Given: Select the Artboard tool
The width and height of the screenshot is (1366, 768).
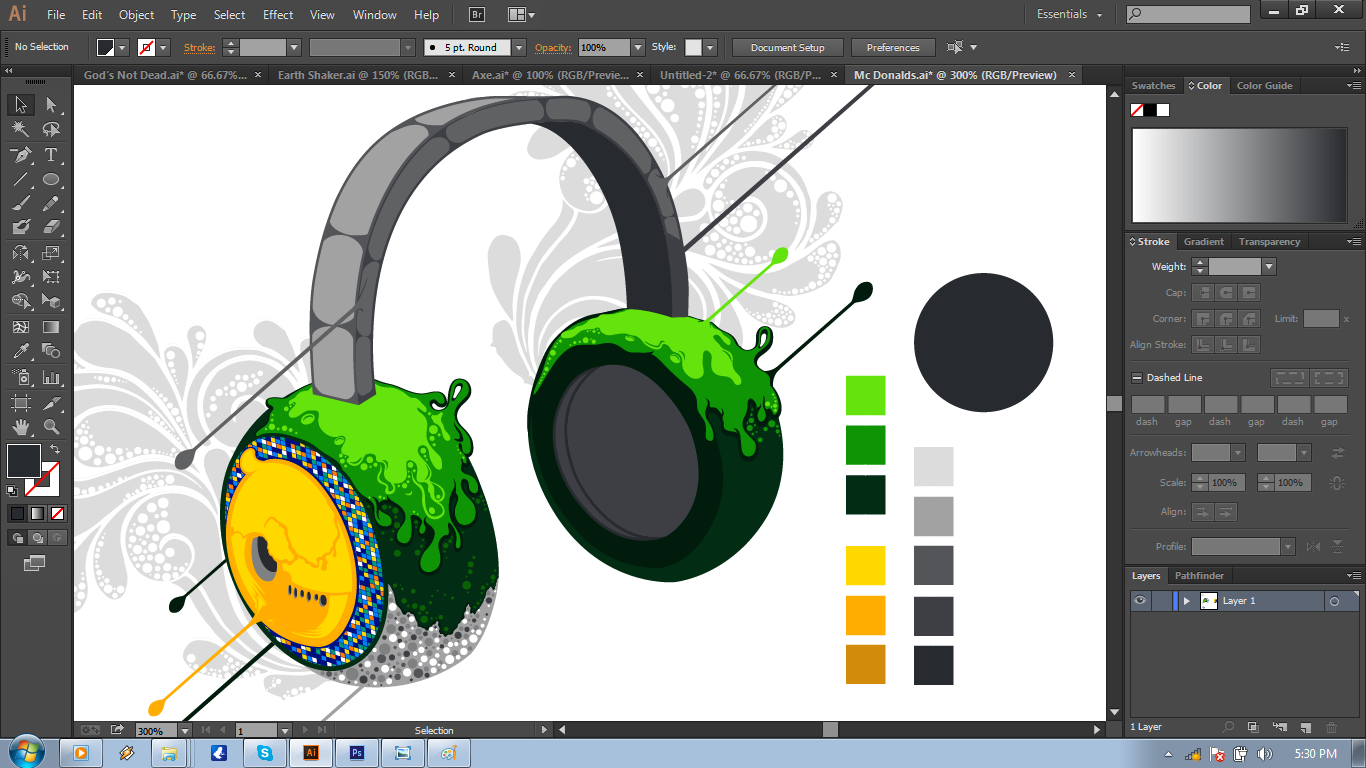Looking at the screenshot, I should [x=21, y=403].
